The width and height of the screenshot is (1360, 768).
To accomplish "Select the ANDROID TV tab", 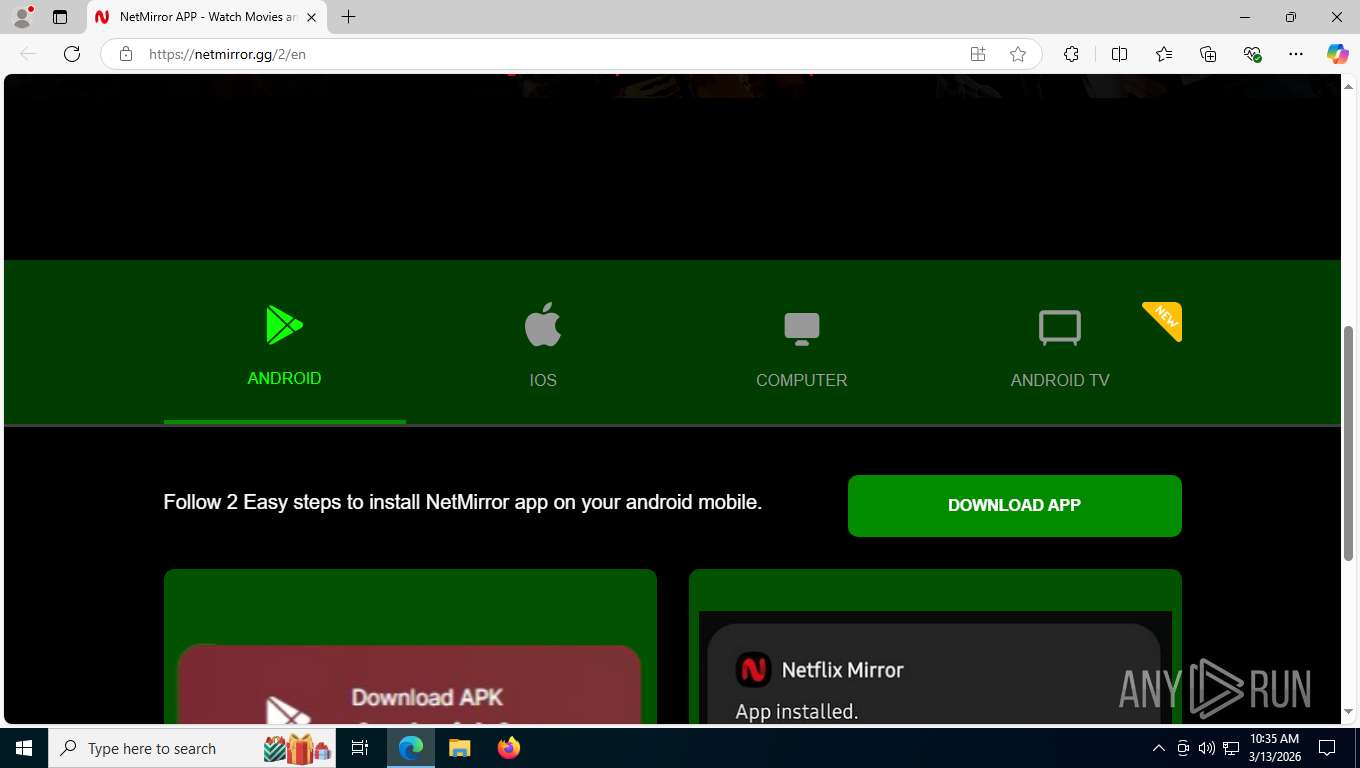I will click(1060, 342).
